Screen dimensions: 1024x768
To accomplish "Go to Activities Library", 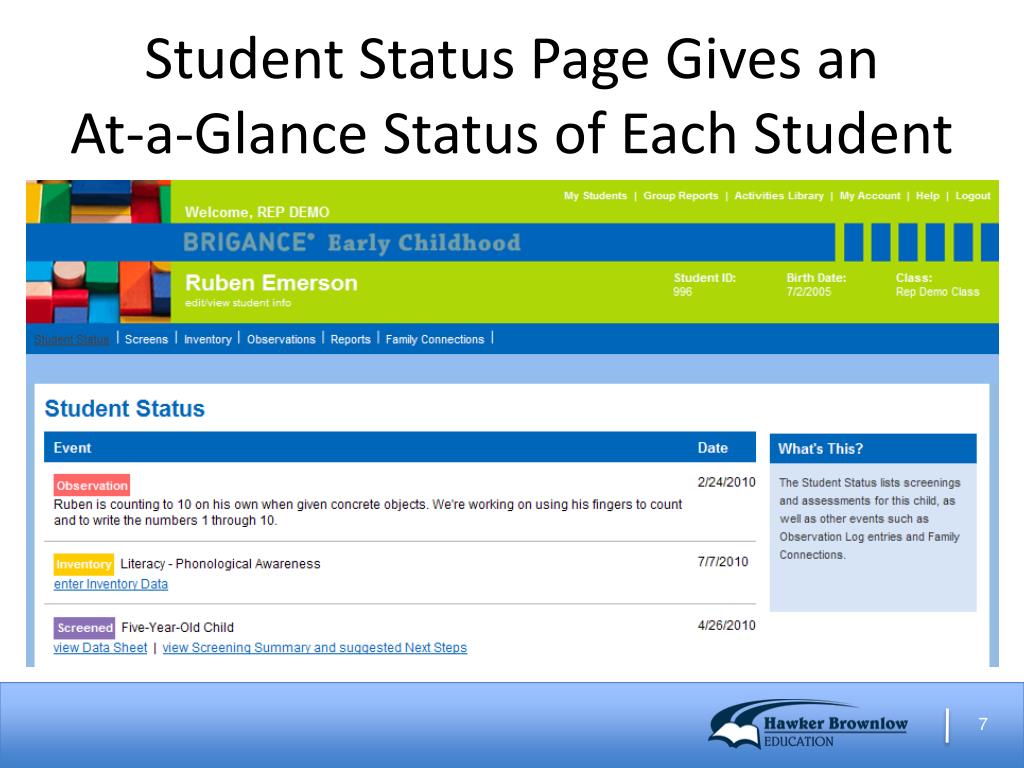I will (x=778, y=195).
